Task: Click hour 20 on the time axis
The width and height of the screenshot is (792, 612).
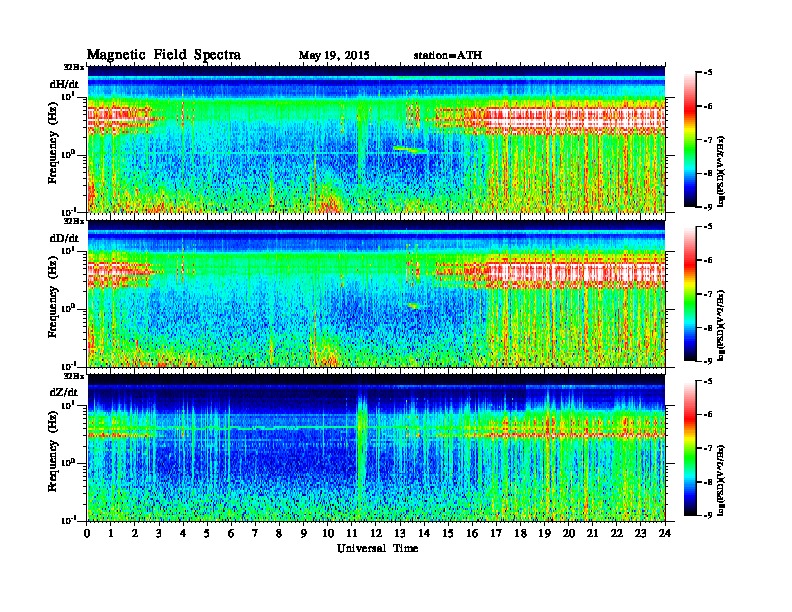Action: click(568, 533)
